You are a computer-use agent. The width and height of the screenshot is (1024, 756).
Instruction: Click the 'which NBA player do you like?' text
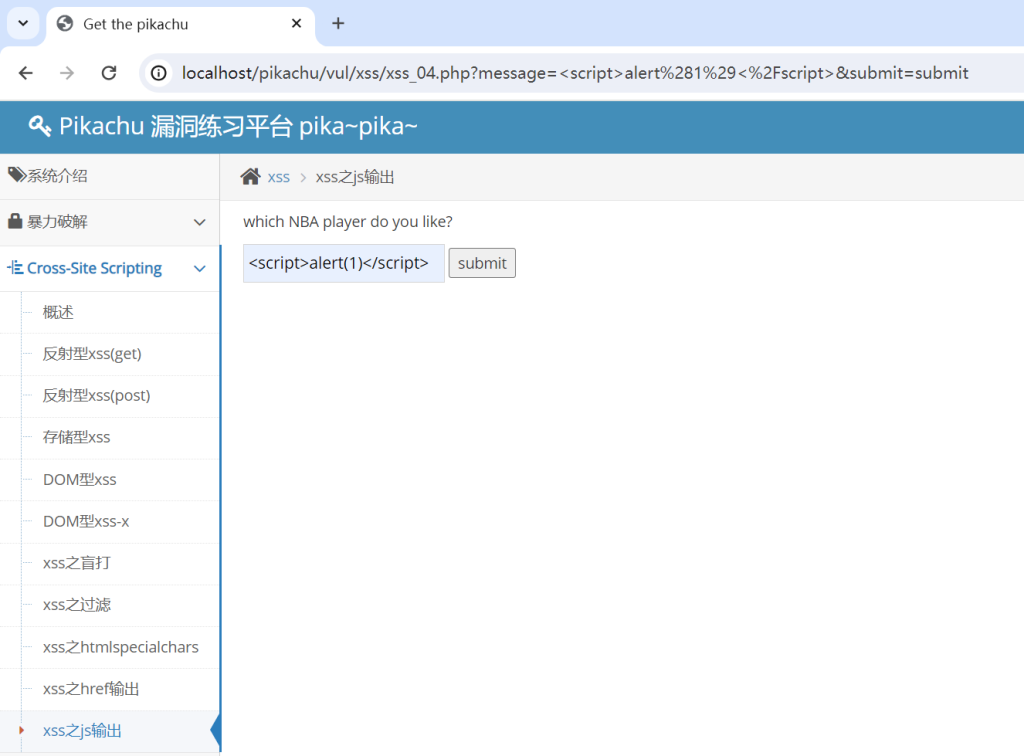[348, 222]
